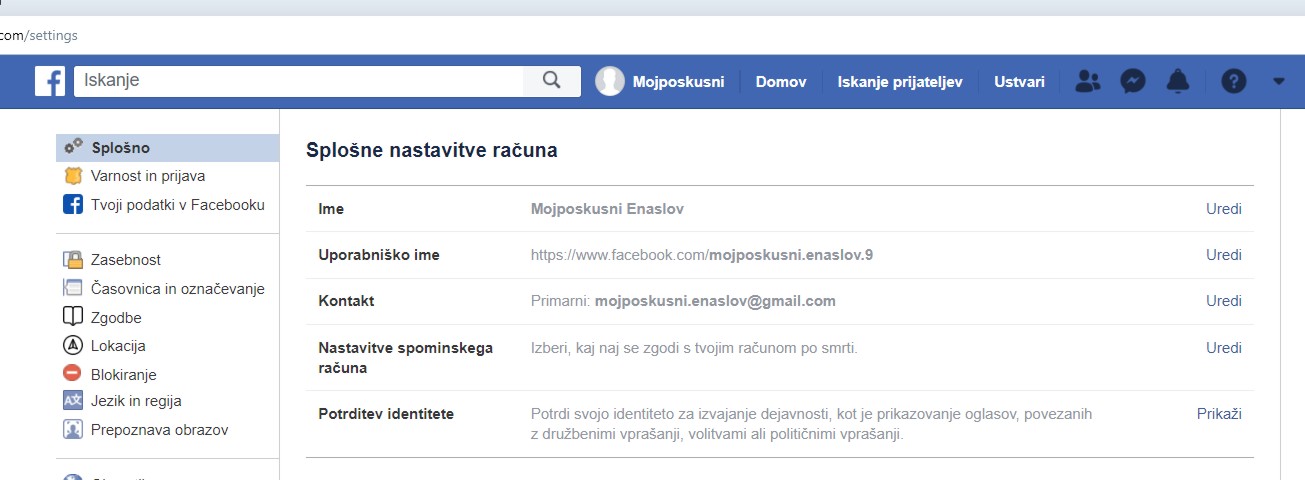The image size is (1305, 480).
Task: Open the help question mark icon
Action: [x=1234, y=82]
